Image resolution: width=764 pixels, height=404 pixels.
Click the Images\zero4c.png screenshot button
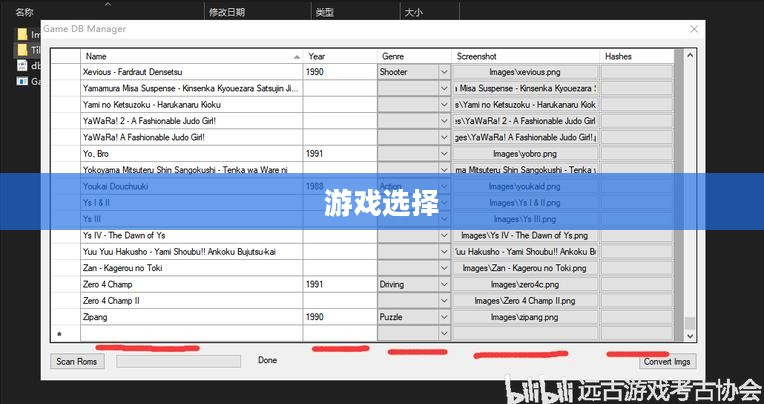coord(525,285)
